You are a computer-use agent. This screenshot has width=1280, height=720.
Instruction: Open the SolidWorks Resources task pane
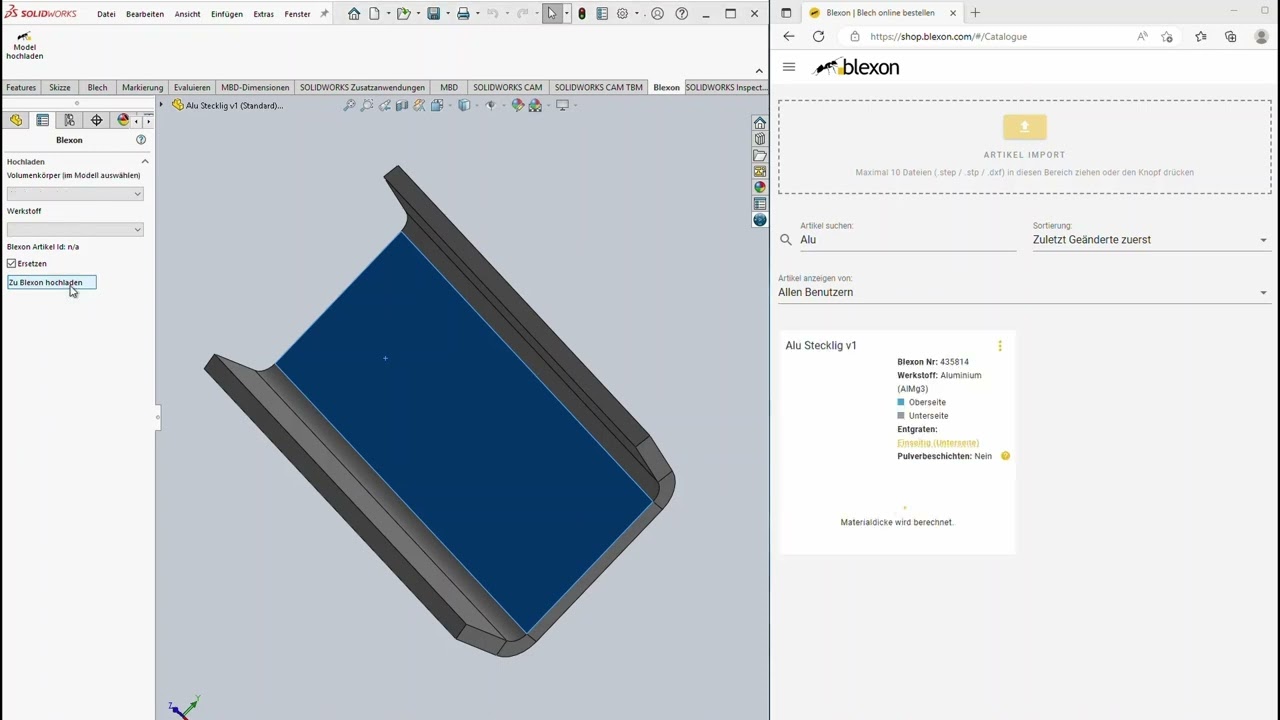[x=760, y=123]
